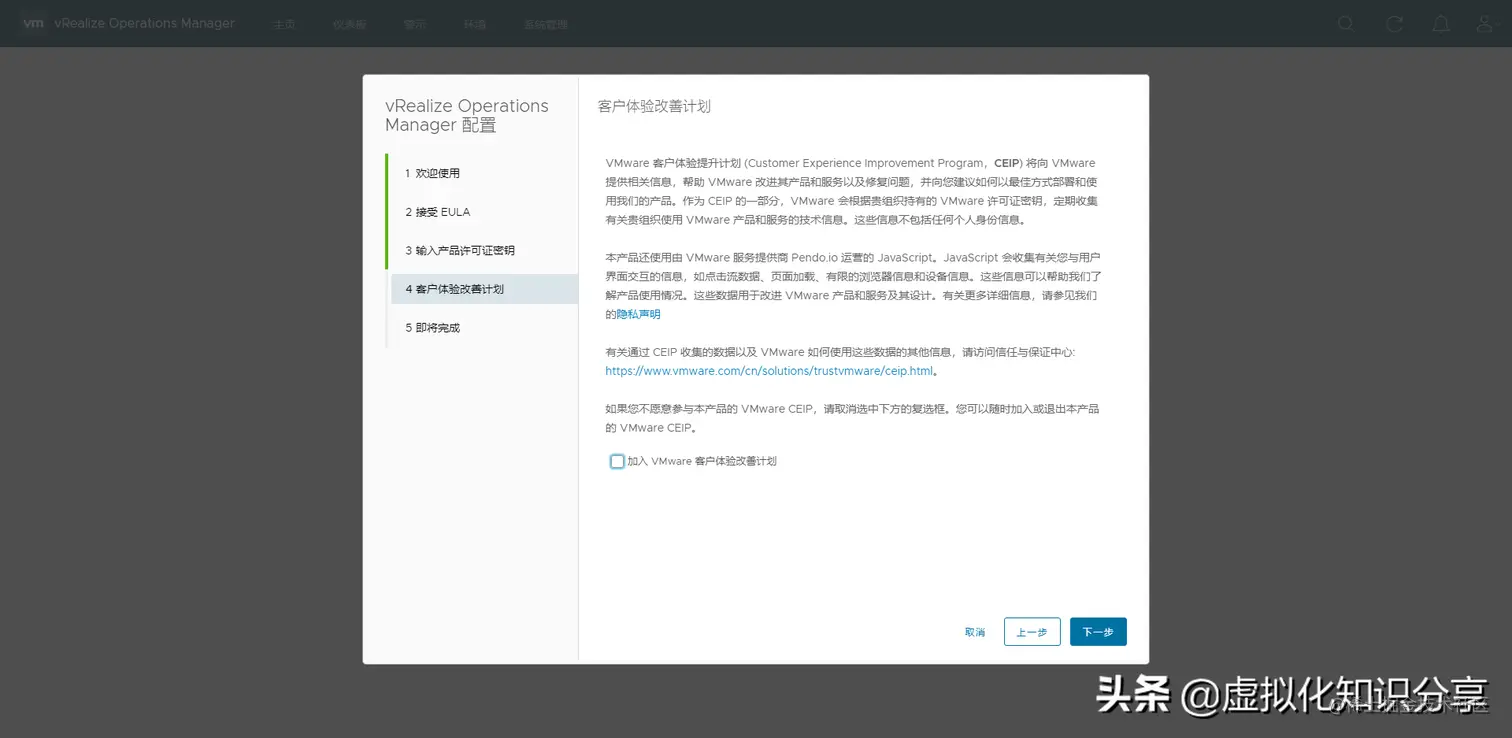The width and height of the screenshot is (1512, 738).
Task: Open the 系统管理 menu item
Action: [545, 23]
